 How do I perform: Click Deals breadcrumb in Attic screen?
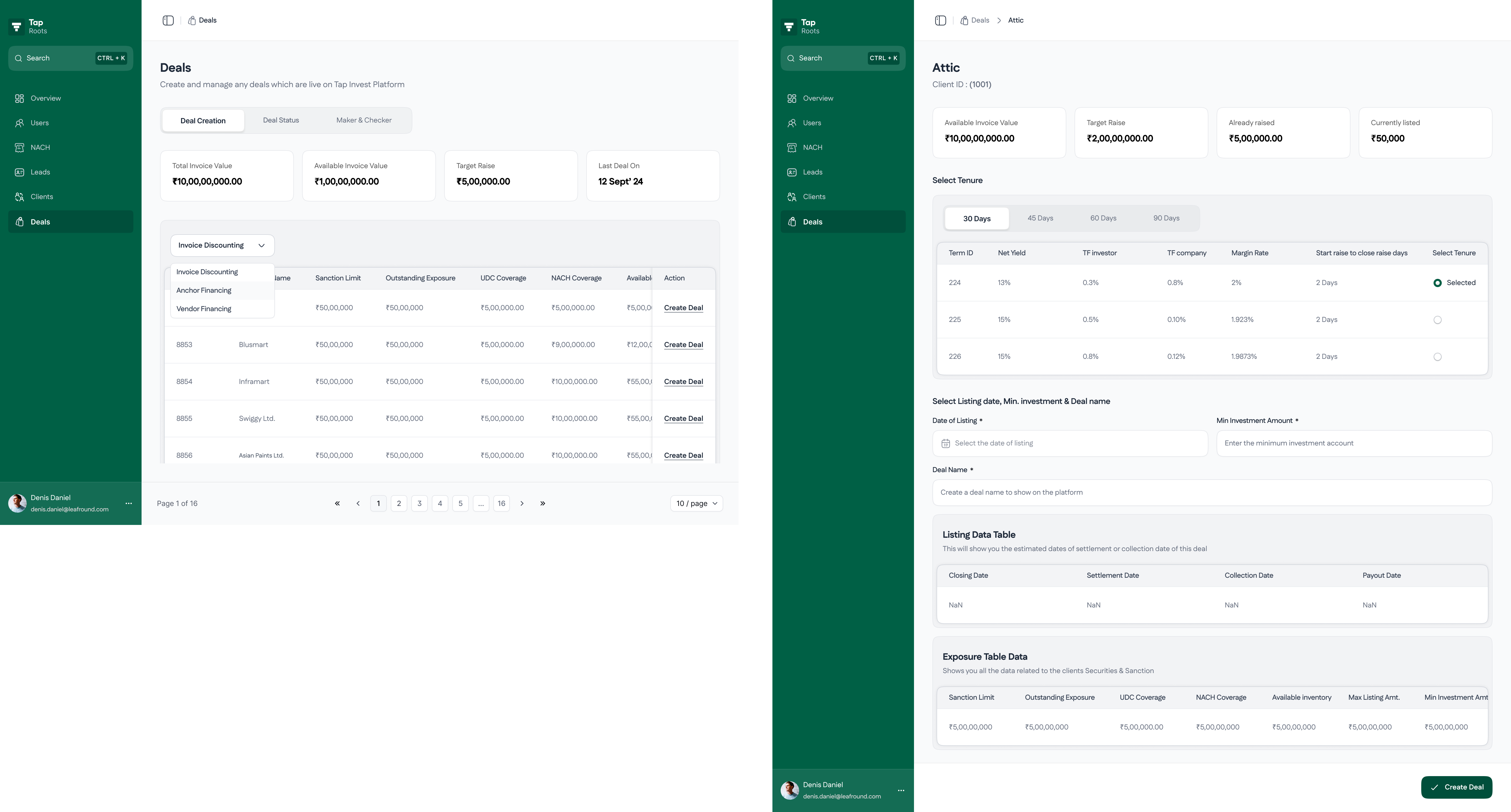click(x=975, y=21)
